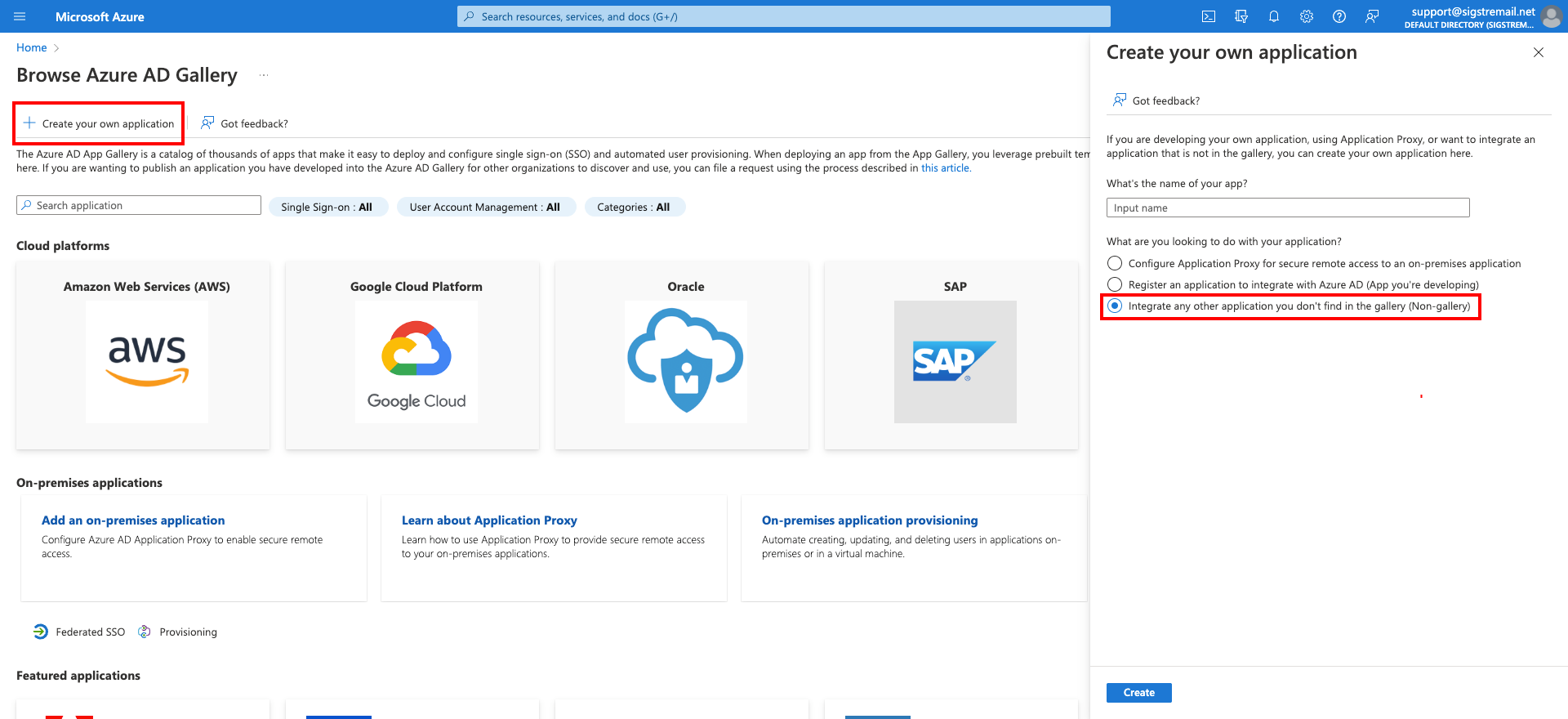Select Register an application to integrate option
Screen dimensions: 1568x719
click(x=1115, y=284)
